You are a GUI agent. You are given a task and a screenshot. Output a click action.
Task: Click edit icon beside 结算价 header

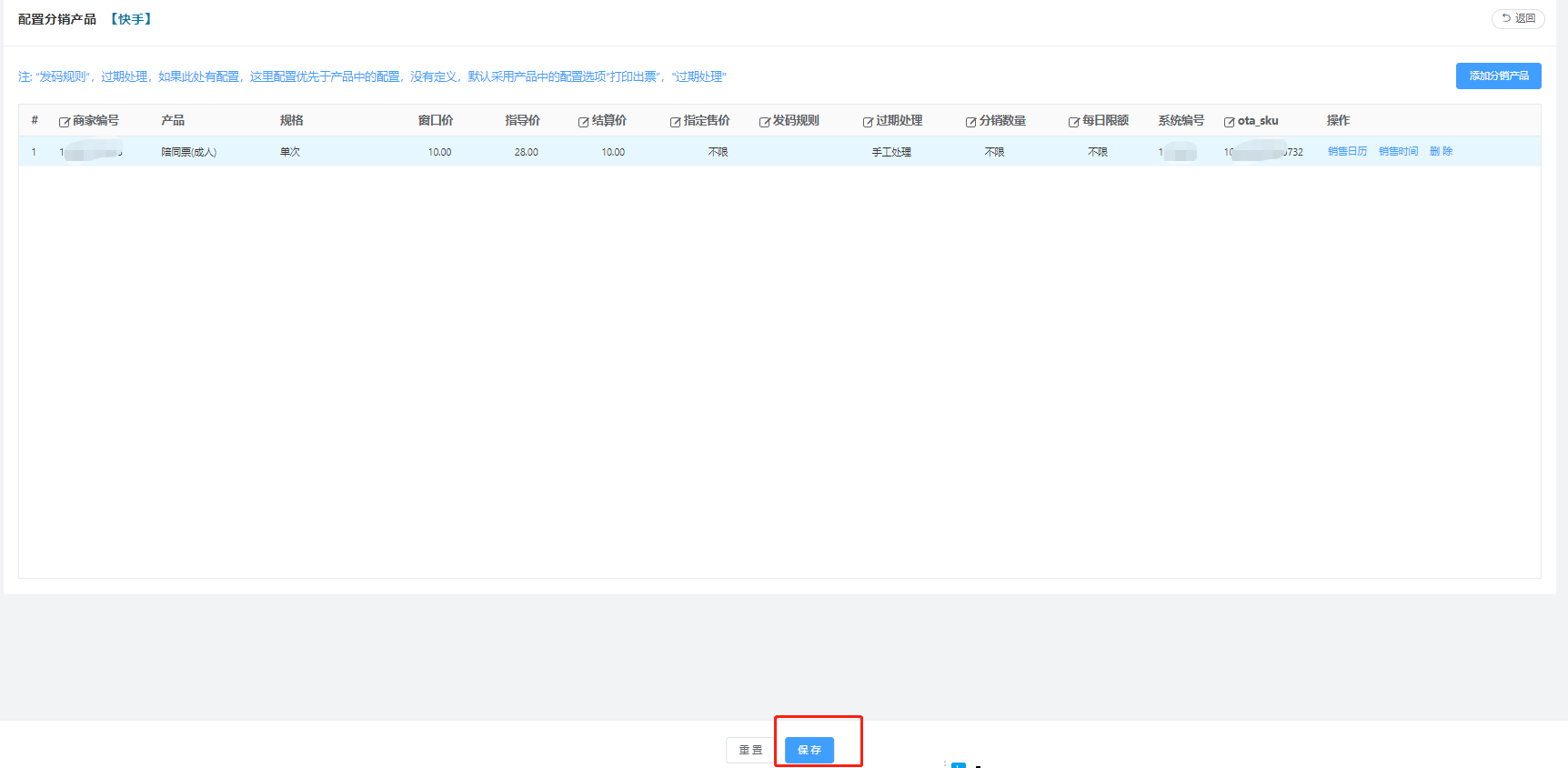pos(583,122)
